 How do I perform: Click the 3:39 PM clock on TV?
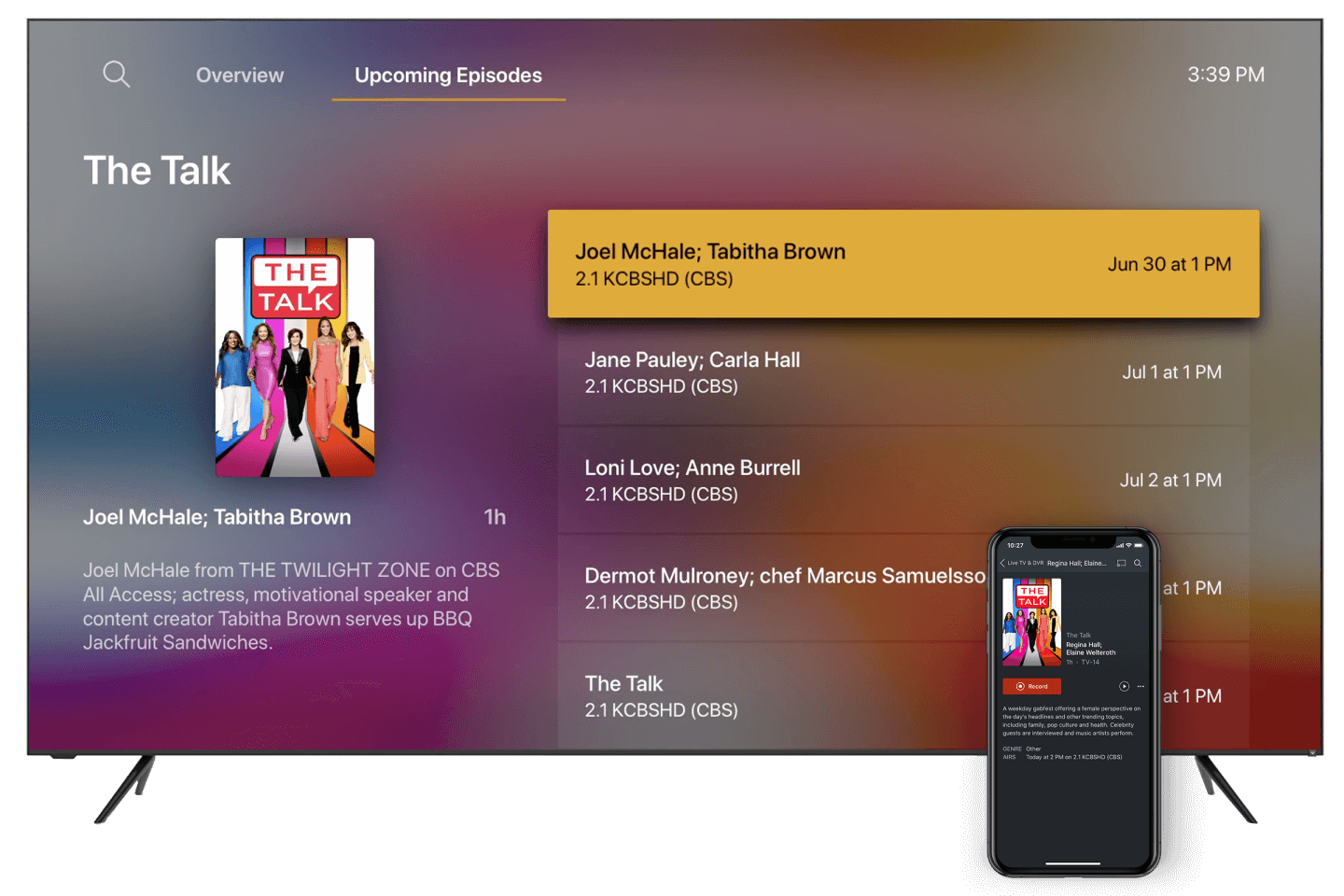coord(1225,75)
